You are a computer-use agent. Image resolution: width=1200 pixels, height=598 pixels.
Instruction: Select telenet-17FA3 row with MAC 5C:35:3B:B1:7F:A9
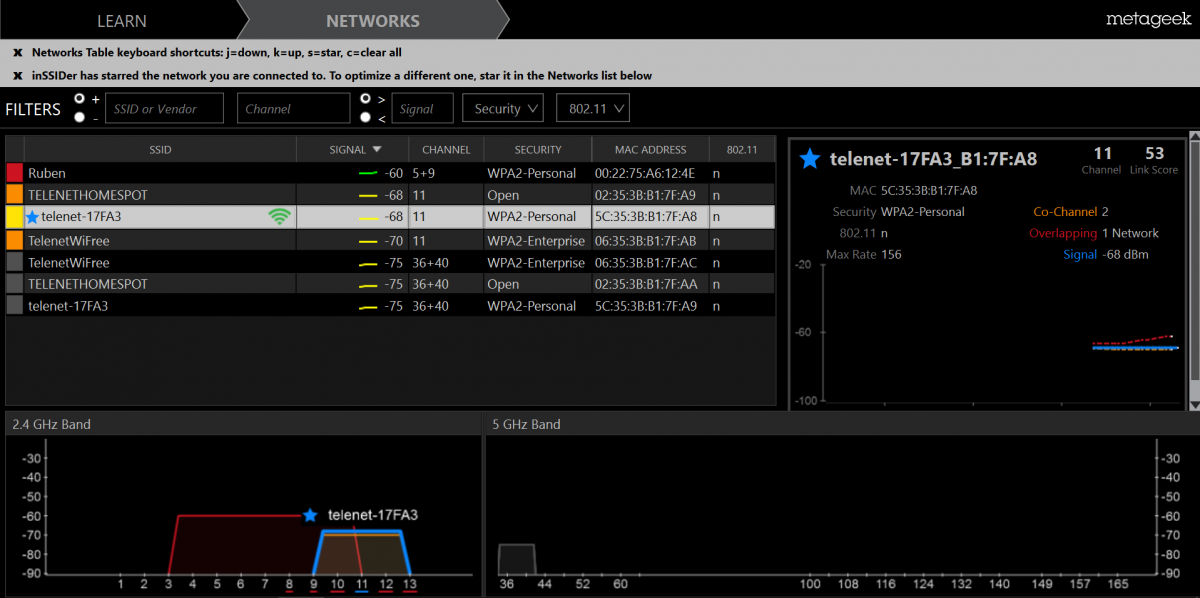pos(390,306)
